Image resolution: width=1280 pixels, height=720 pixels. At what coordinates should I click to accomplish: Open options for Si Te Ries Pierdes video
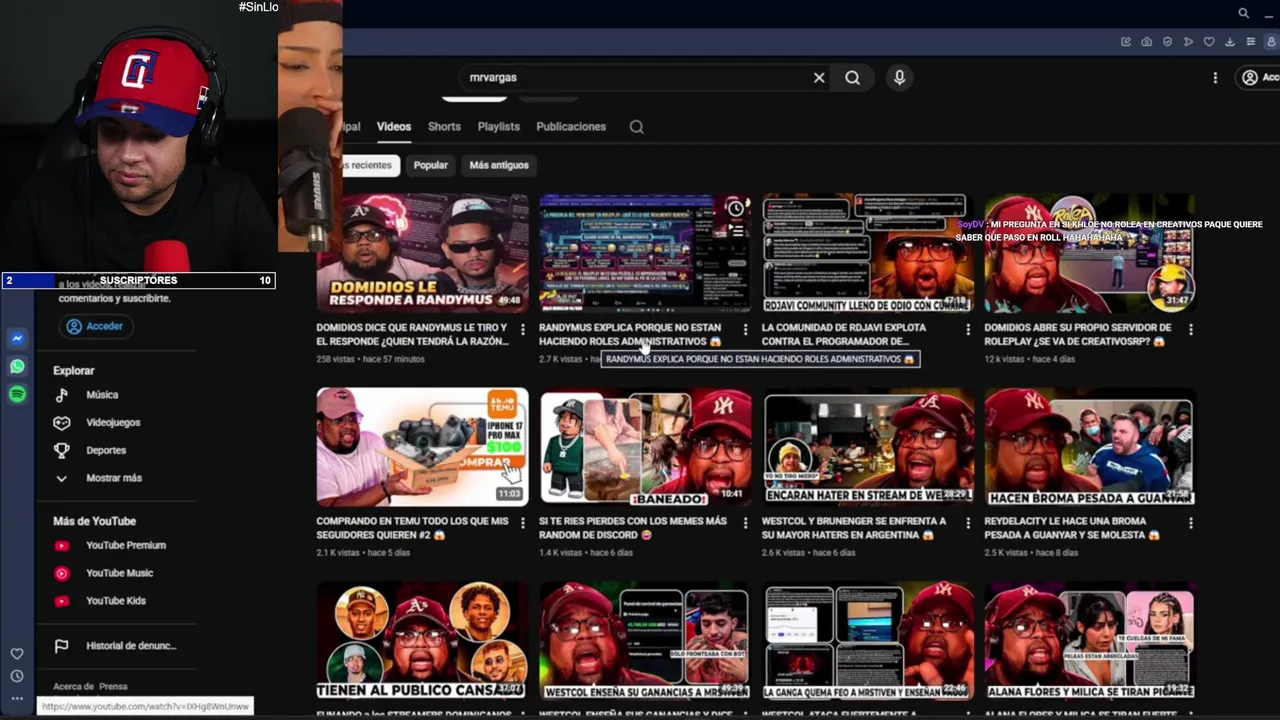point(745,523)
